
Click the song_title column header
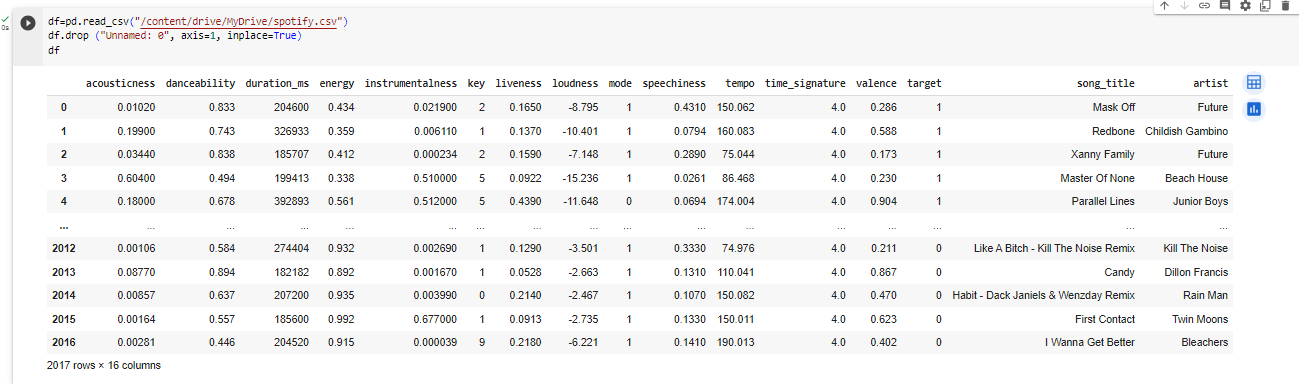click(x=1105, y=83)
